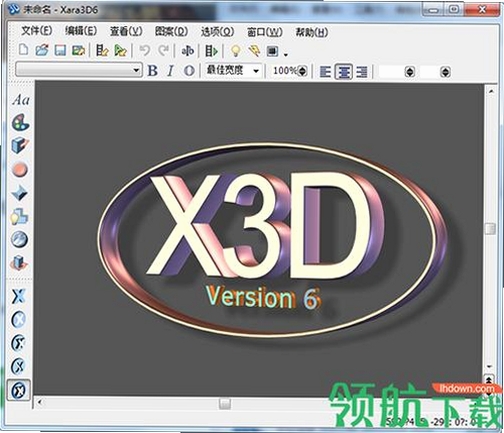The height and width of the screenshot is (433, 504).
Task: Click the highlighted X button icon at sidebar bottom
Action: coord(19,390)
